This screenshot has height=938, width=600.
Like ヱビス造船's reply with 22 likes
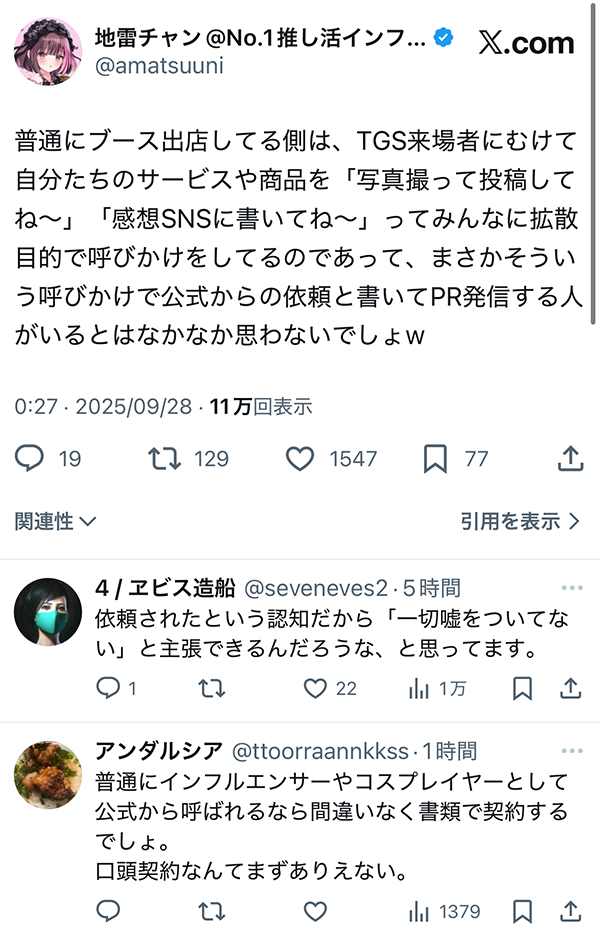316,688
